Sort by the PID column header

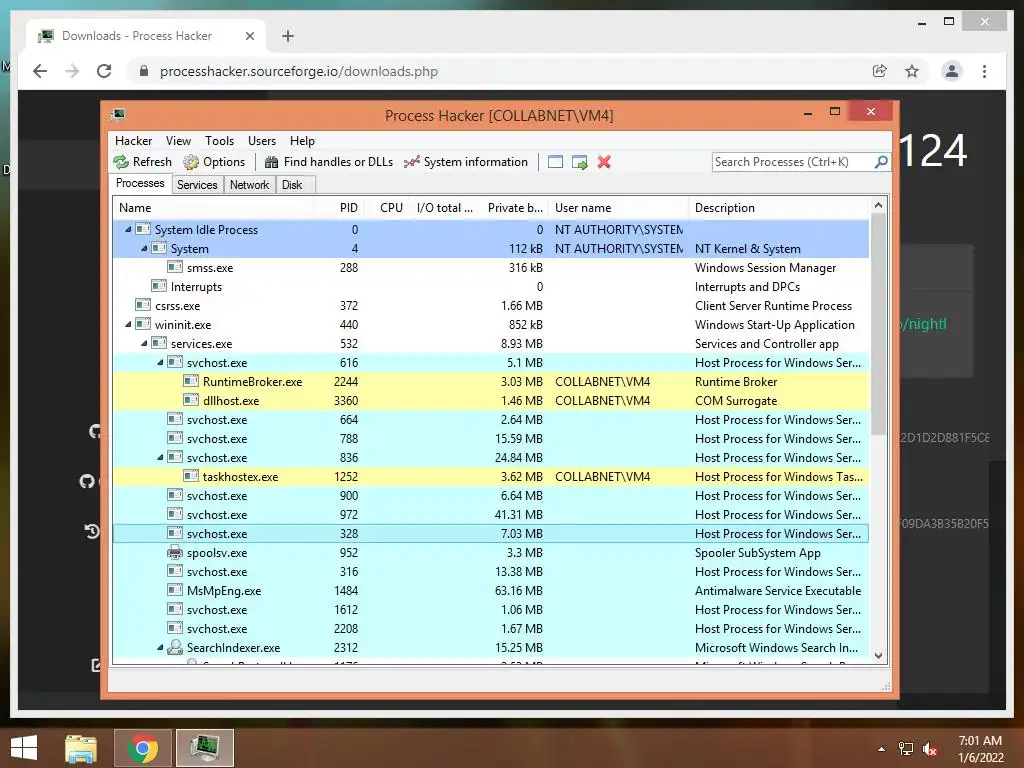tap(339, 208)
